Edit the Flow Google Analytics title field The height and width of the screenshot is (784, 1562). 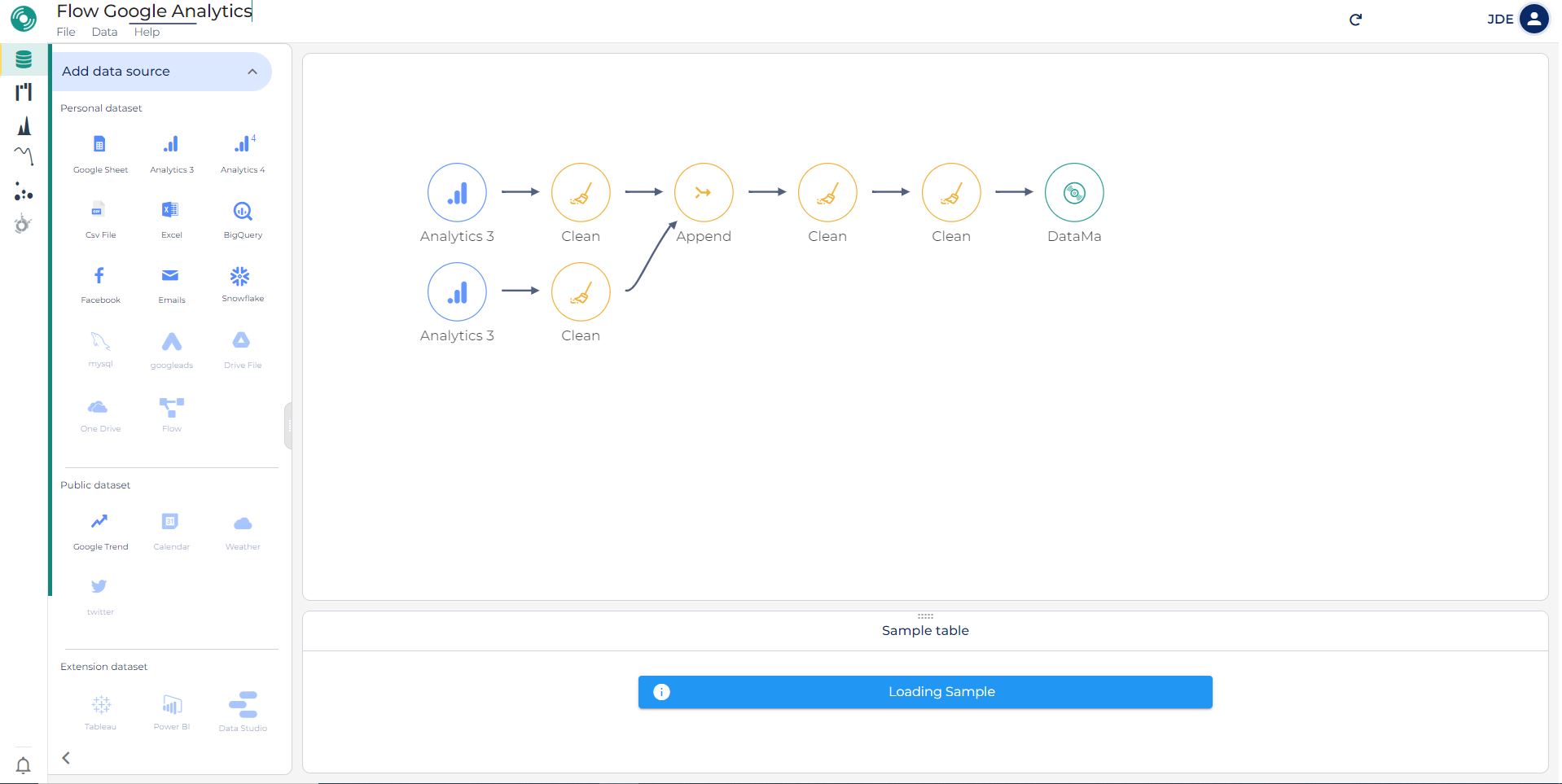tap(155, 11)
